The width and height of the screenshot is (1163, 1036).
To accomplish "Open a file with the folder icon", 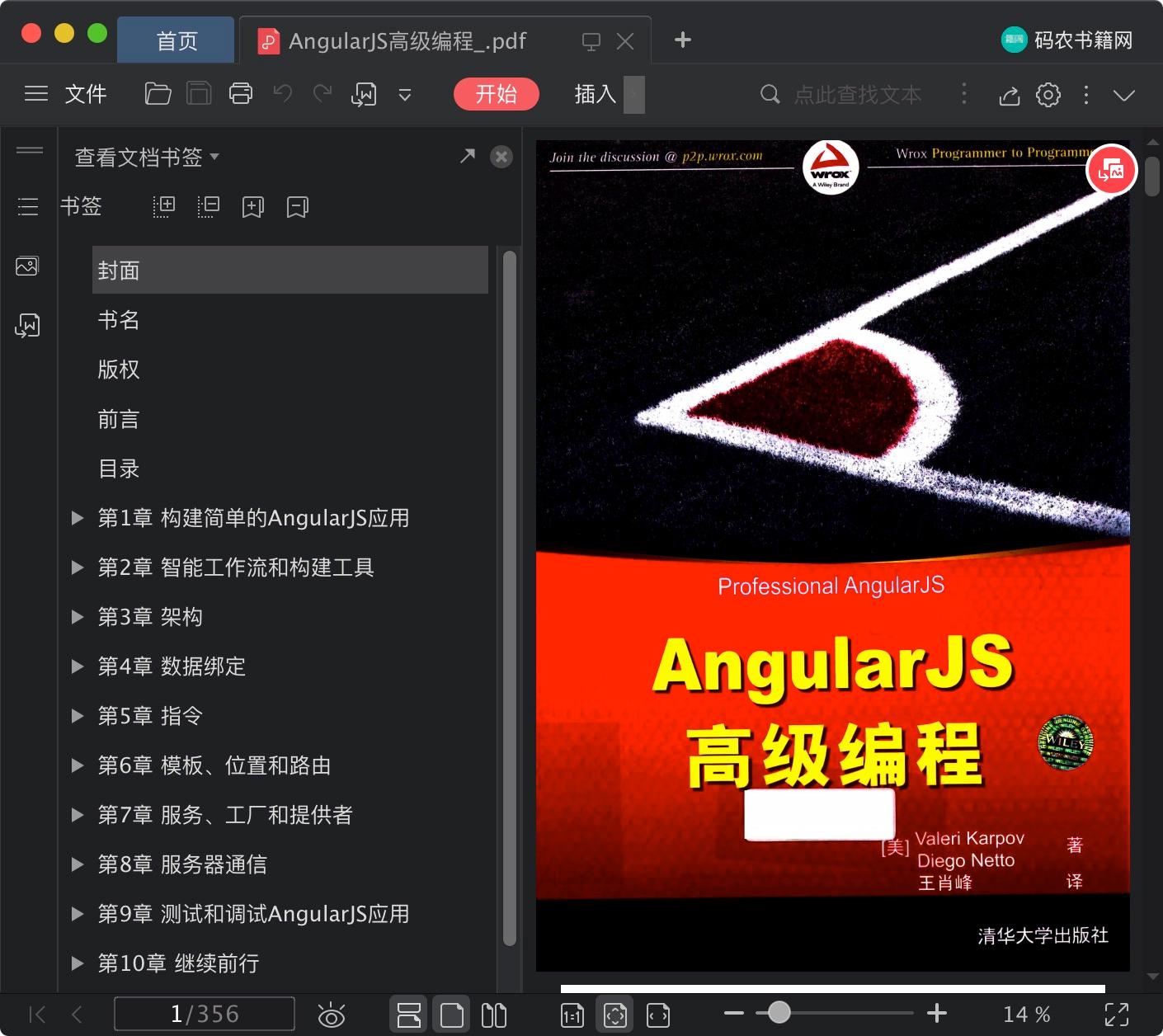I will [158, 94].
